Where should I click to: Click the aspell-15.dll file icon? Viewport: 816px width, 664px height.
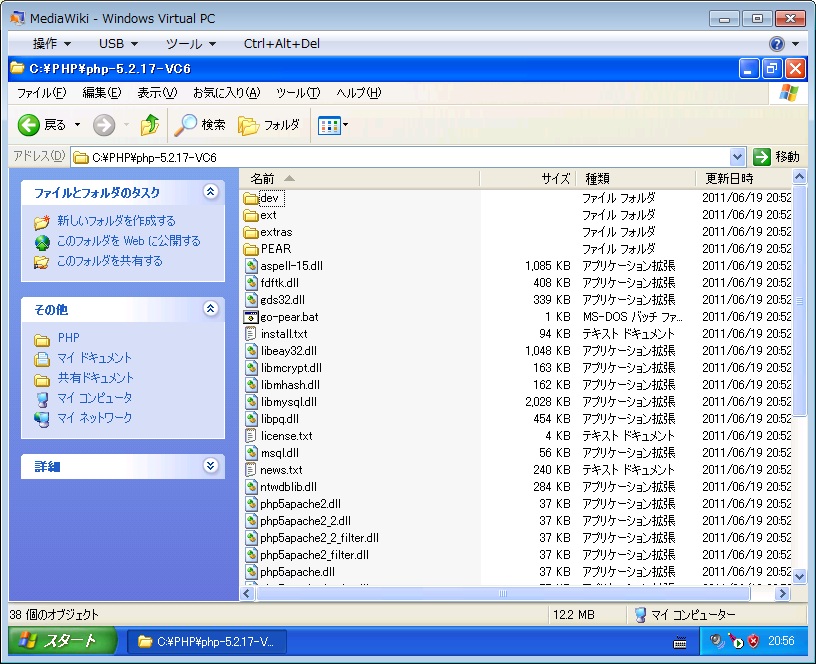coord(251,266)
